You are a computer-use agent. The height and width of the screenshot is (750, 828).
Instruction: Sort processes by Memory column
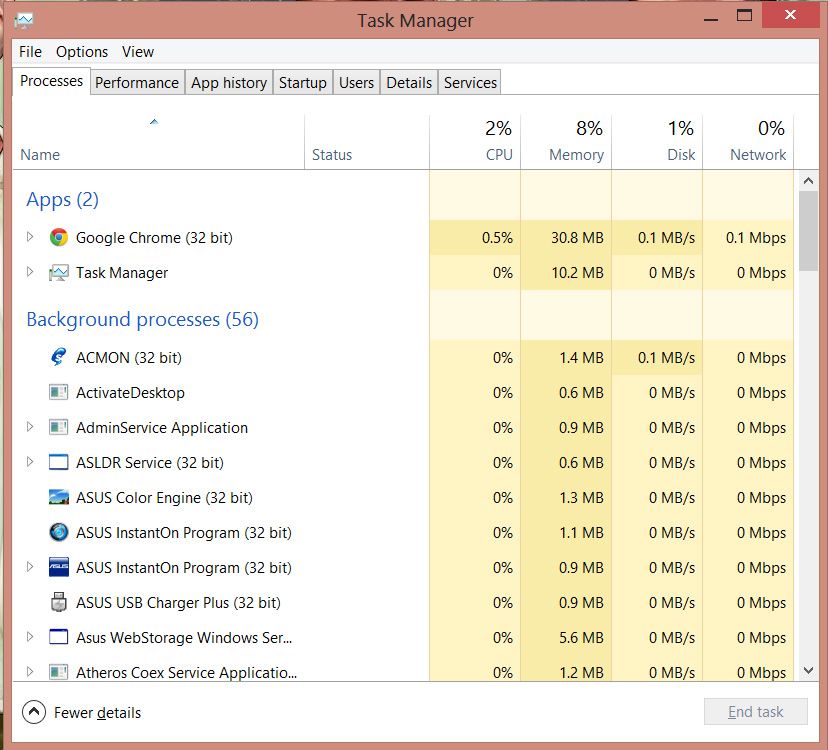point(566,143)
